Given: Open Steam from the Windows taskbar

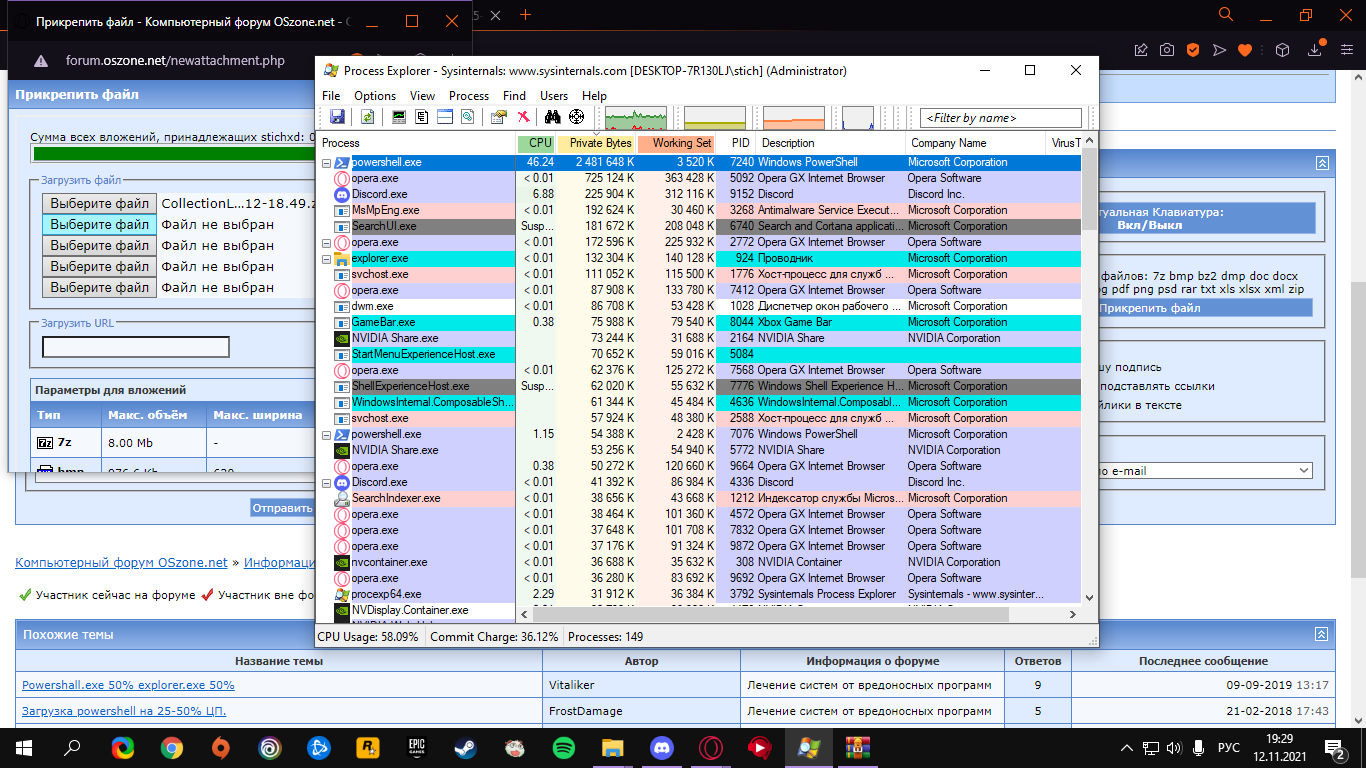Looking at the screenshot, I should click(x=466, y=747).
